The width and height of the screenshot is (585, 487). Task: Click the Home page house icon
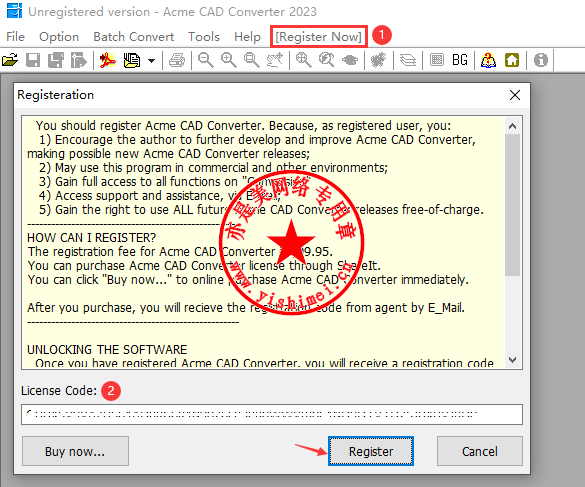512,60
